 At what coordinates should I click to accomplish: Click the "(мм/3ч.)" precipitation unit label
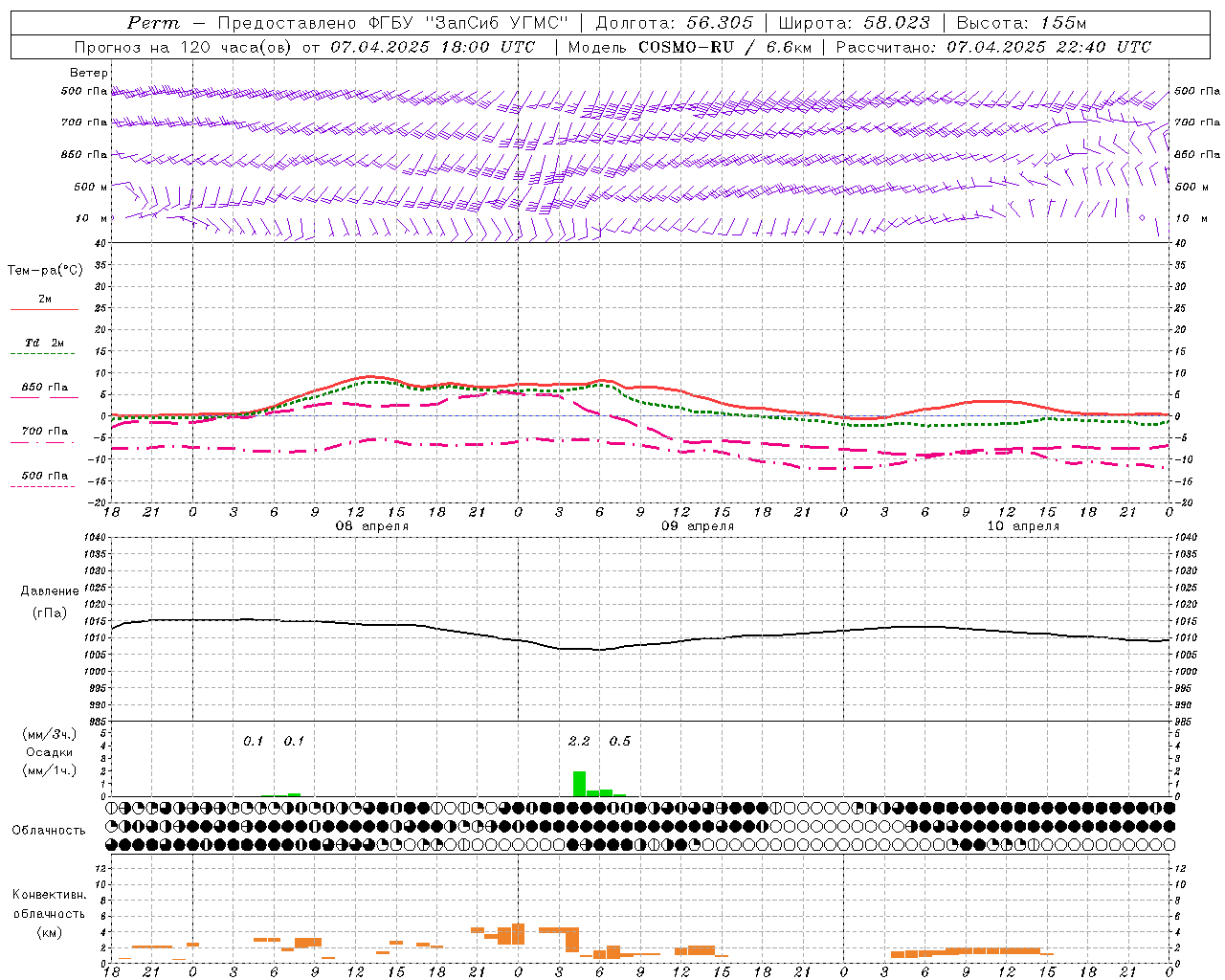tap(50, 734)
